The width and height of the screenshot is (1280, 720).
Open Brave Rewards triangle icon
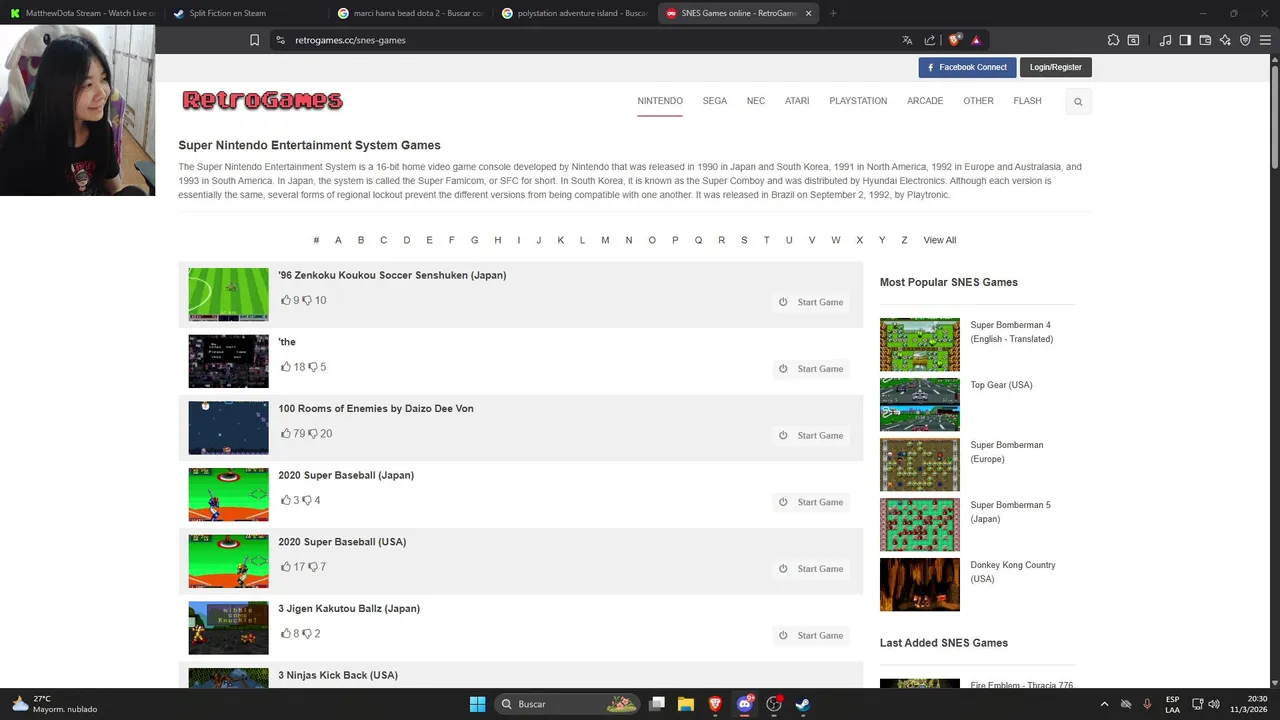(976, 40)
